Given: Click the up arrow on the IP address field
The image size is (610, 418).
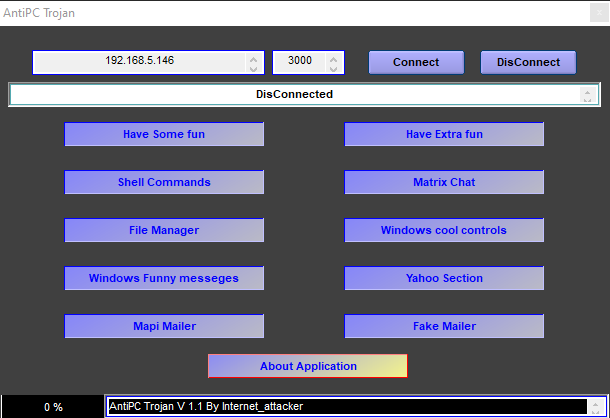Looking at the screenshot, I should pyautogui.click(x=253, y=57).
